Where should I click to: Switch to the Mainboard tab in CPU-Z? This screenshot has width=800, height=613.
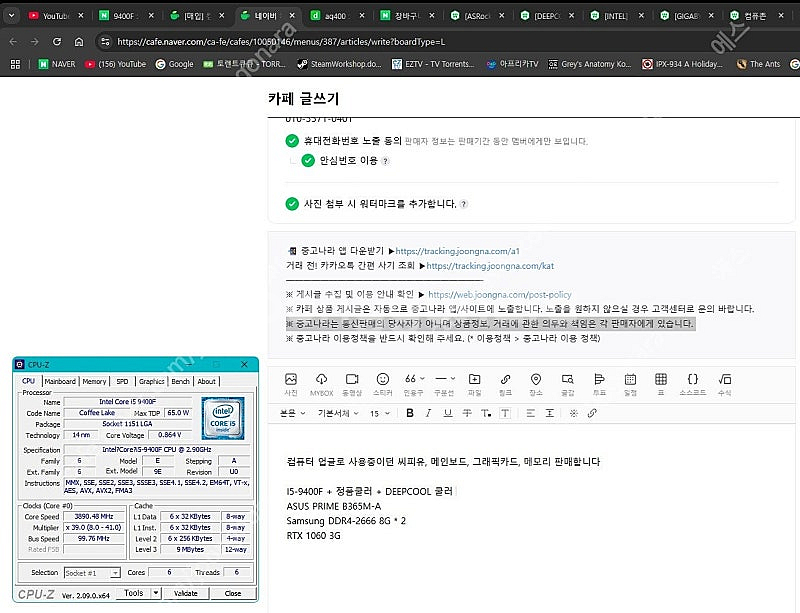(x=60, y=381)
